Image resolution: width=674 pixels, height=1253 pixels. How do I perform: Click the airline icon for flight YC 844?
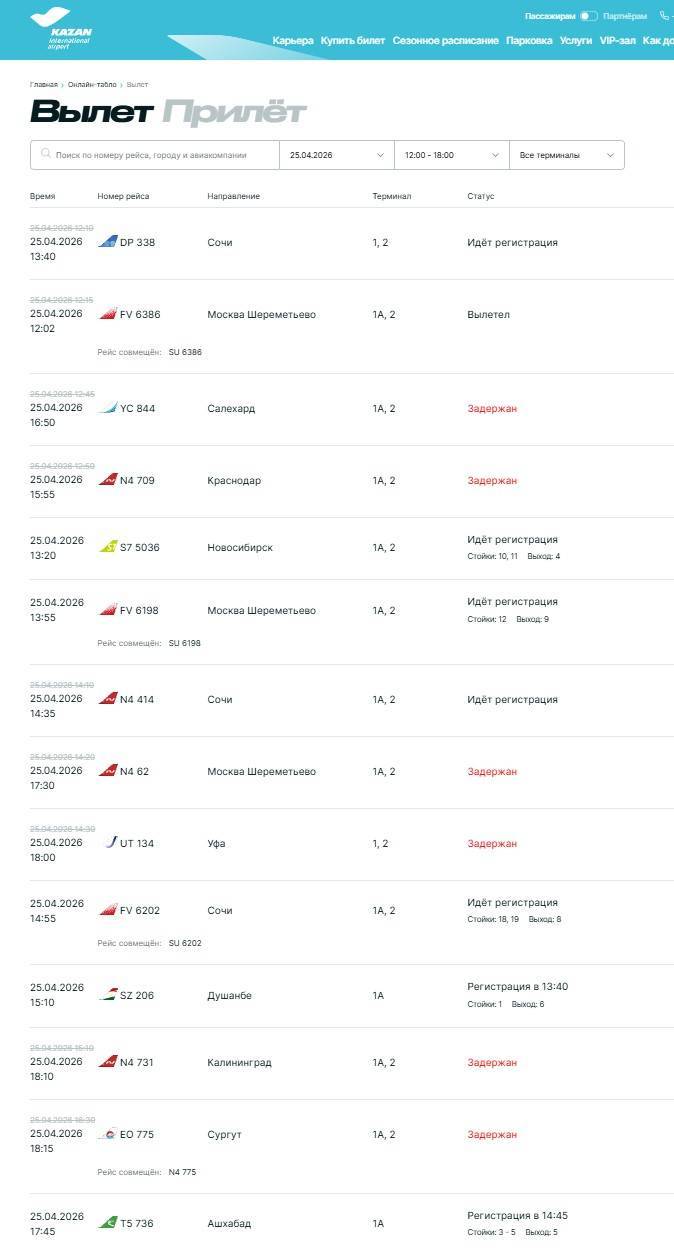[107, 408]
